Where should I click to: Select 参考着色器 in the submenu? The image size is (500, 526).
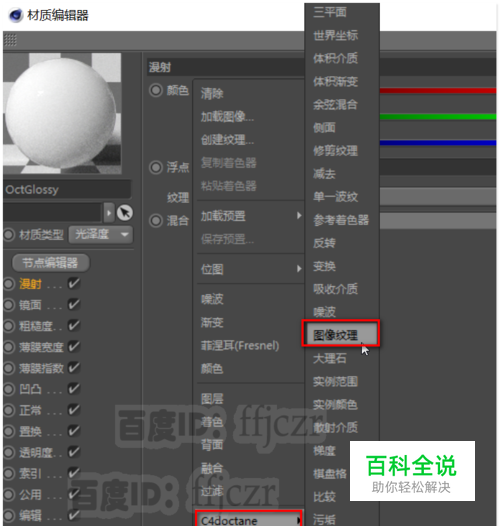pos(341,220)
